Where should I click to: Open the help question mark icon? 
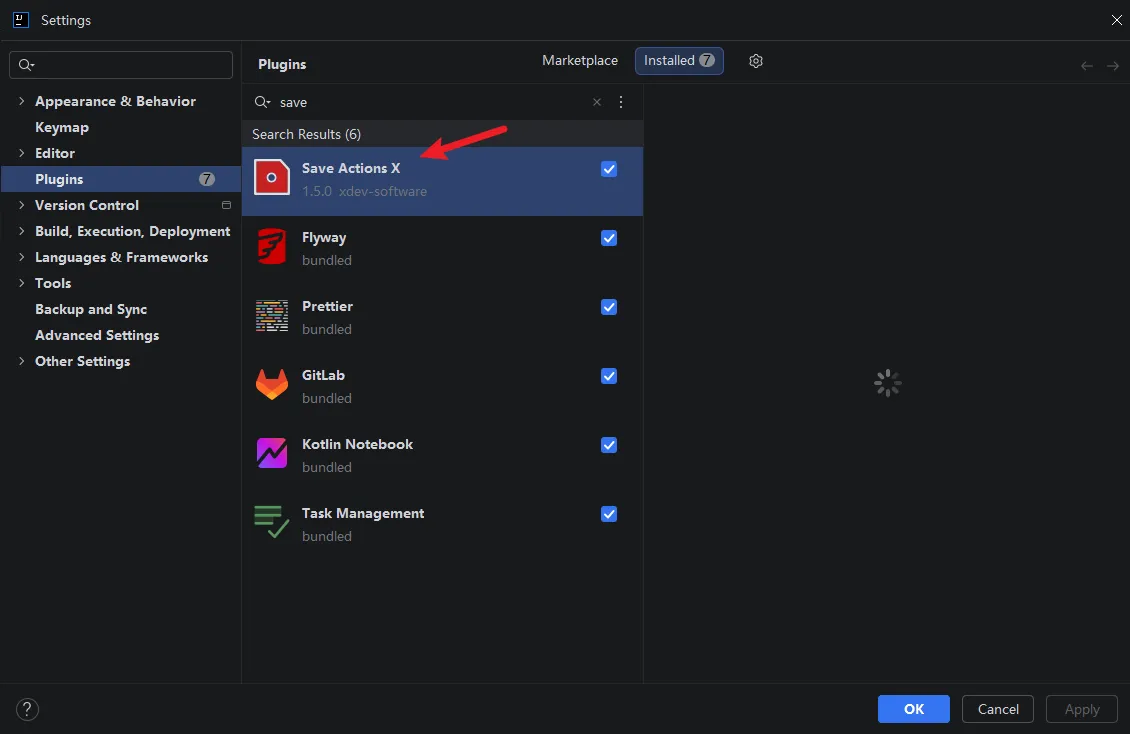point(27,710)
